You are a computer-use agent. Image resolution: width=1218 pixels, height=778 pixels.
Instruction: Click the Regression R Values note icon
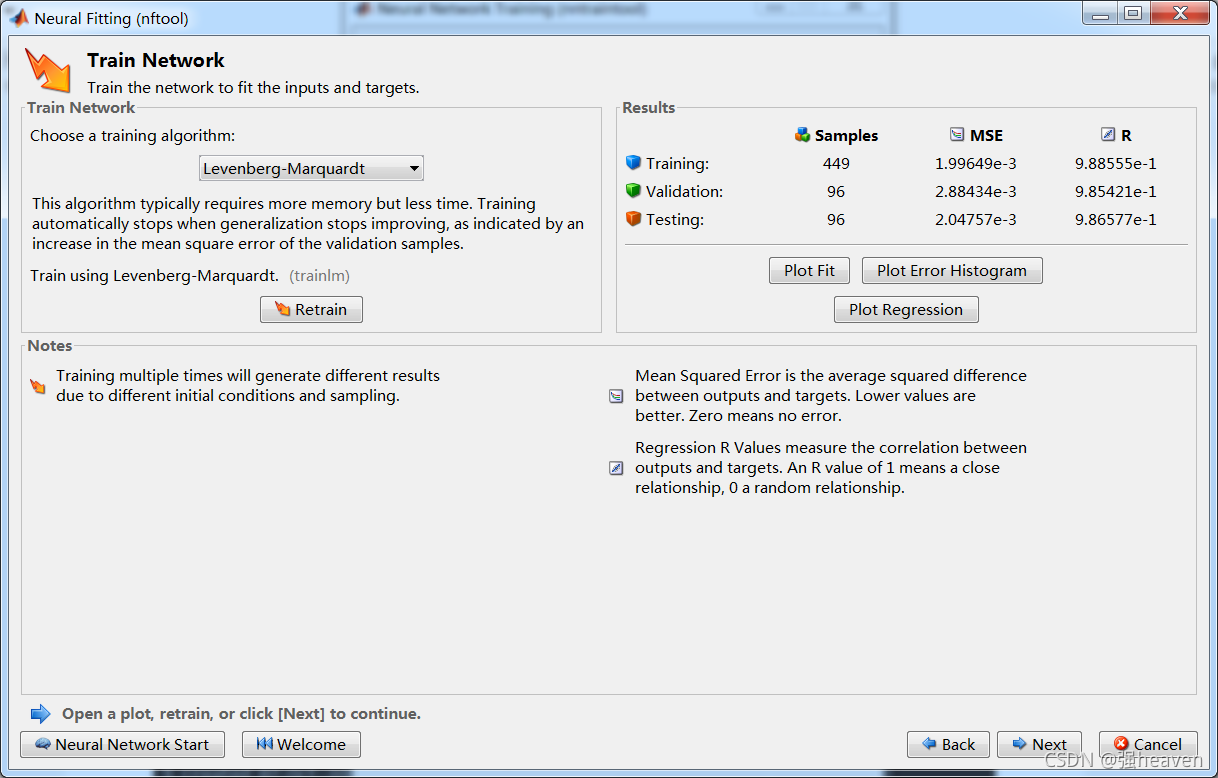[x=616, y=468]
